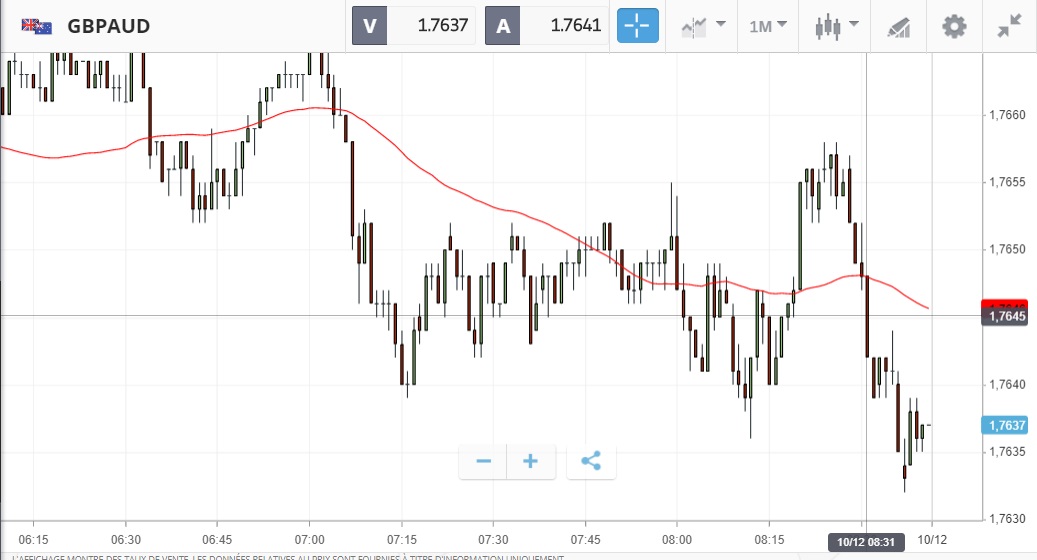Click the red moving average line label
The width and height of the screenshot is (1037, 560).
[x=1007, y=303]
